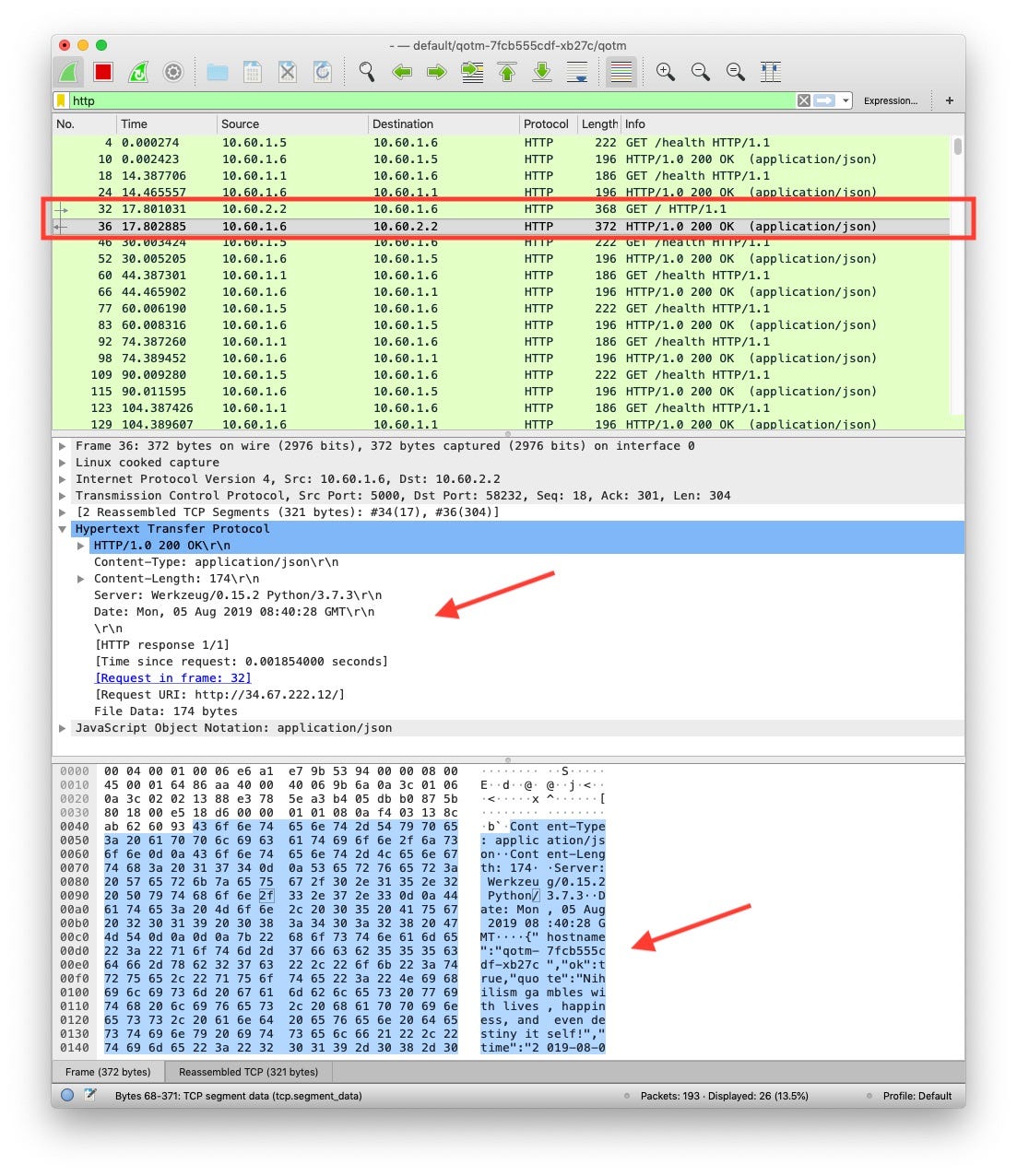Collapse Hypertext Transfer Protocol section
This screenshot has height=1176, width=1017.
coord(63,529)
